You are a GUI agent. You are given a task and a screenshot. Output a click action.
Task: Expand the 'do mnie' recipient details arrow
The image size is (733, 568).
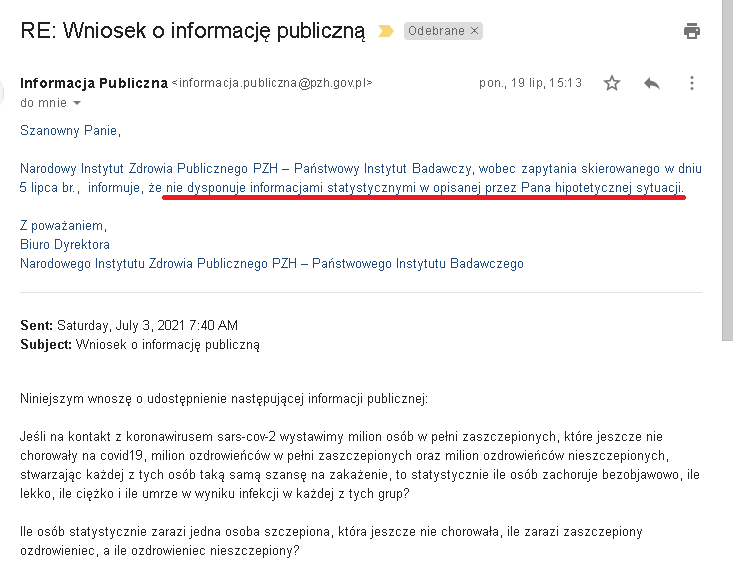tap(77, 103)
